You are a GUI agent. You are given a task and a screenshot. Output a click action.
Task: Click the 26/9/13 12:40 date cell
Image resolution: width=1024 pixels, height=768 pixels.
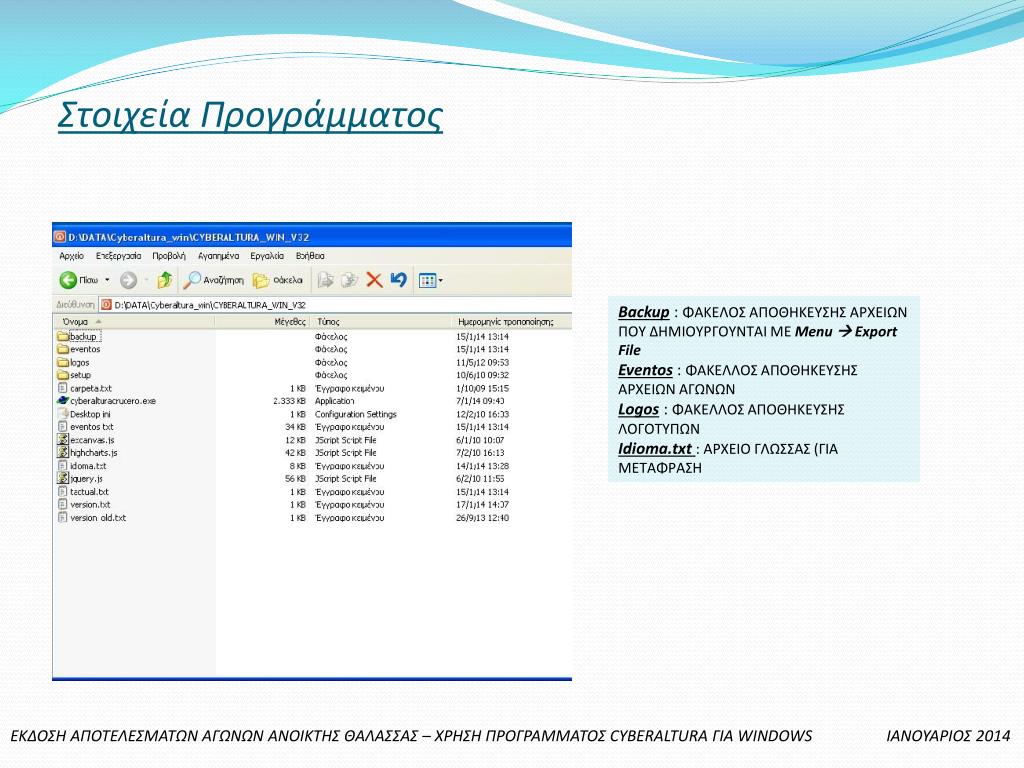(x=482, y=517)
